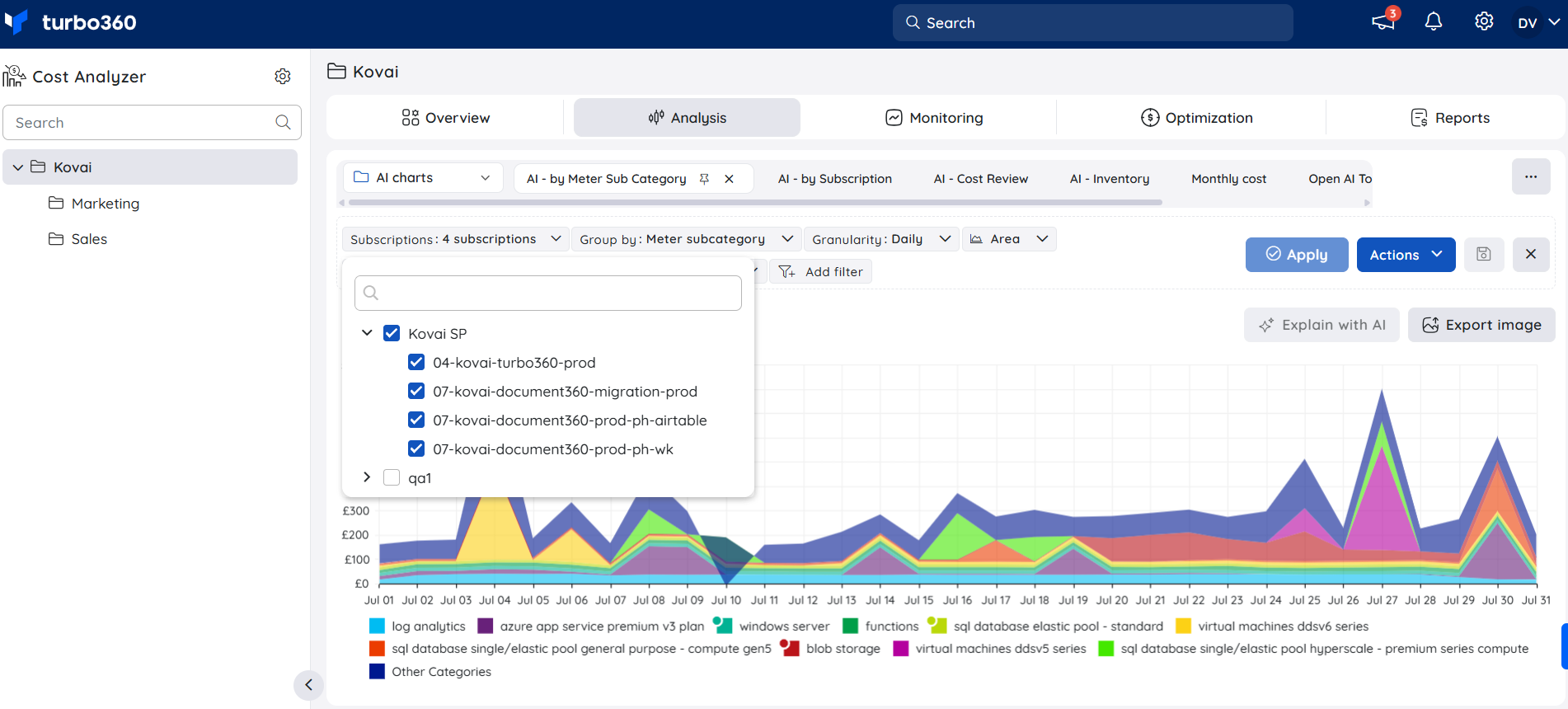The image size is (1568, 709).
Task: Click the turbo360 logo icon
Action: [x=16, y=22]
